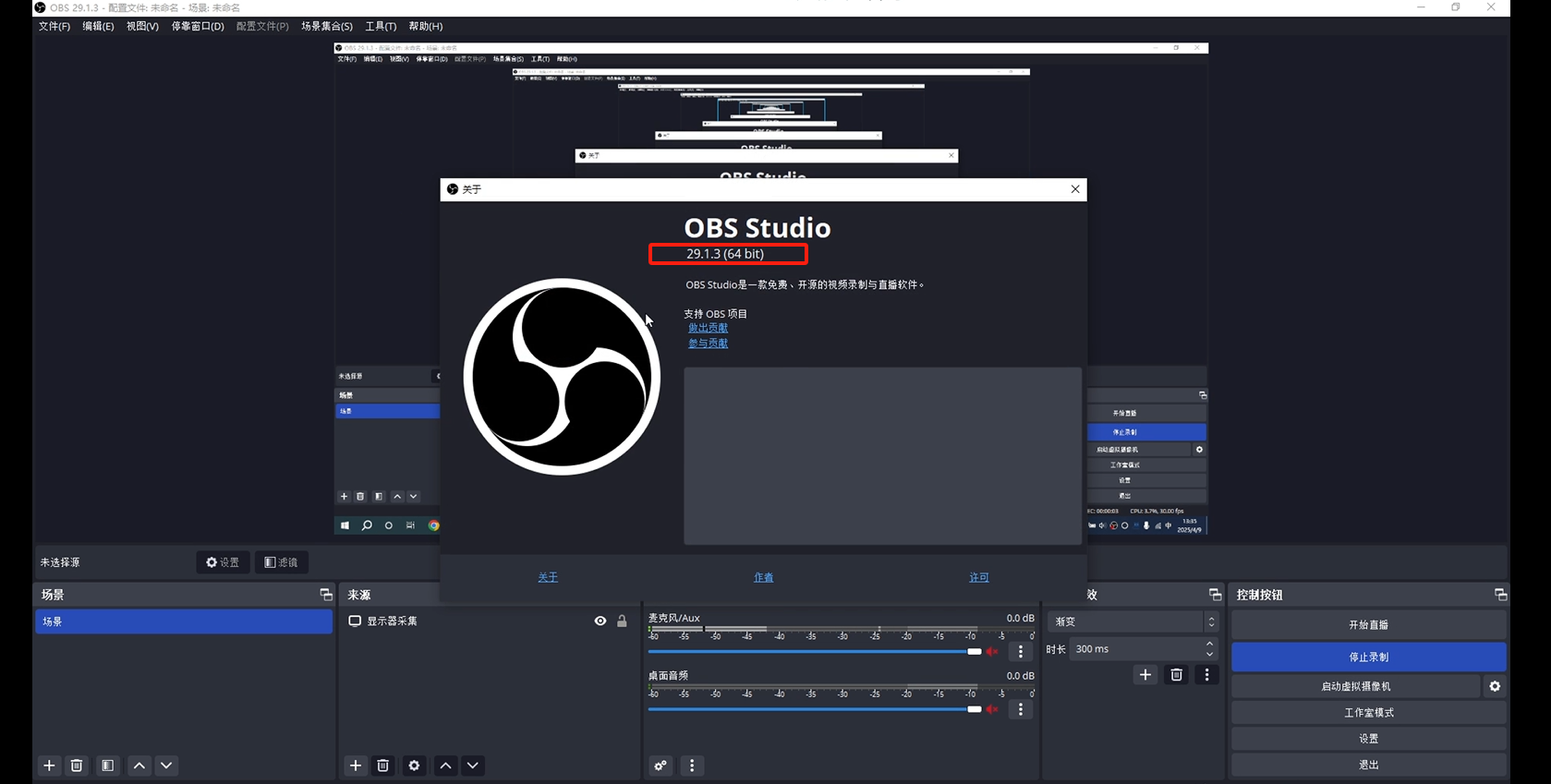Viewport: 1551px width, 784px height.
Task: Open scene filters icon in the 场景 panel toolbar
Action: click(x=108, y=766)
